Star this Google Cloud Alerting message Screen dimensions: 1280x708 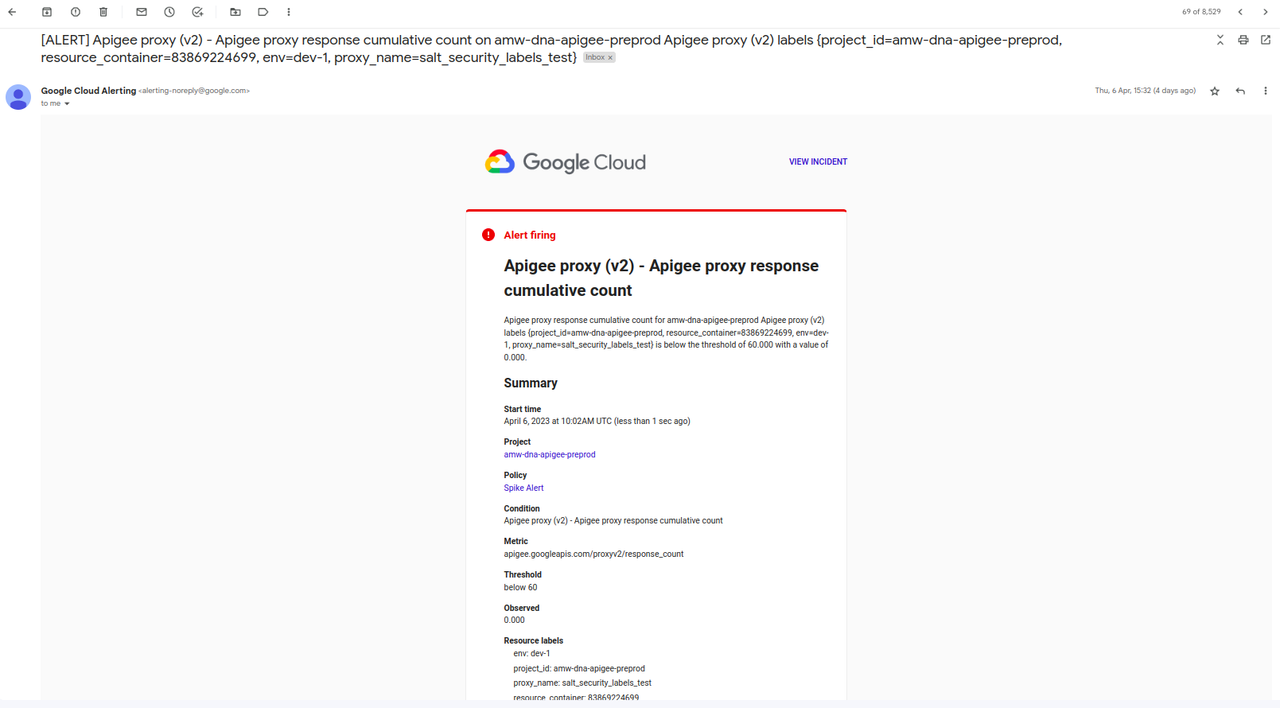pyautogui.click(x=1215, y=91)
